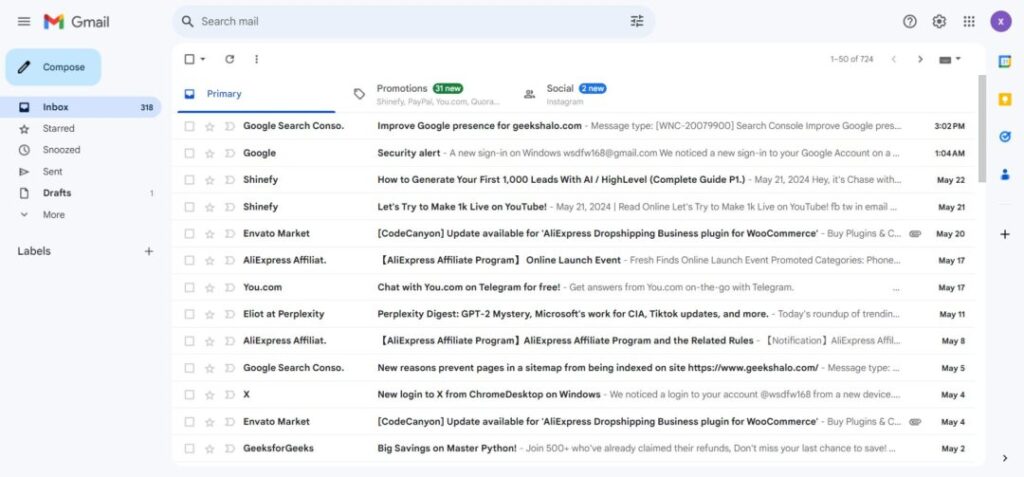1024x477 pixels.
Task: Star the You.com Telegram email
Action: 210,288
